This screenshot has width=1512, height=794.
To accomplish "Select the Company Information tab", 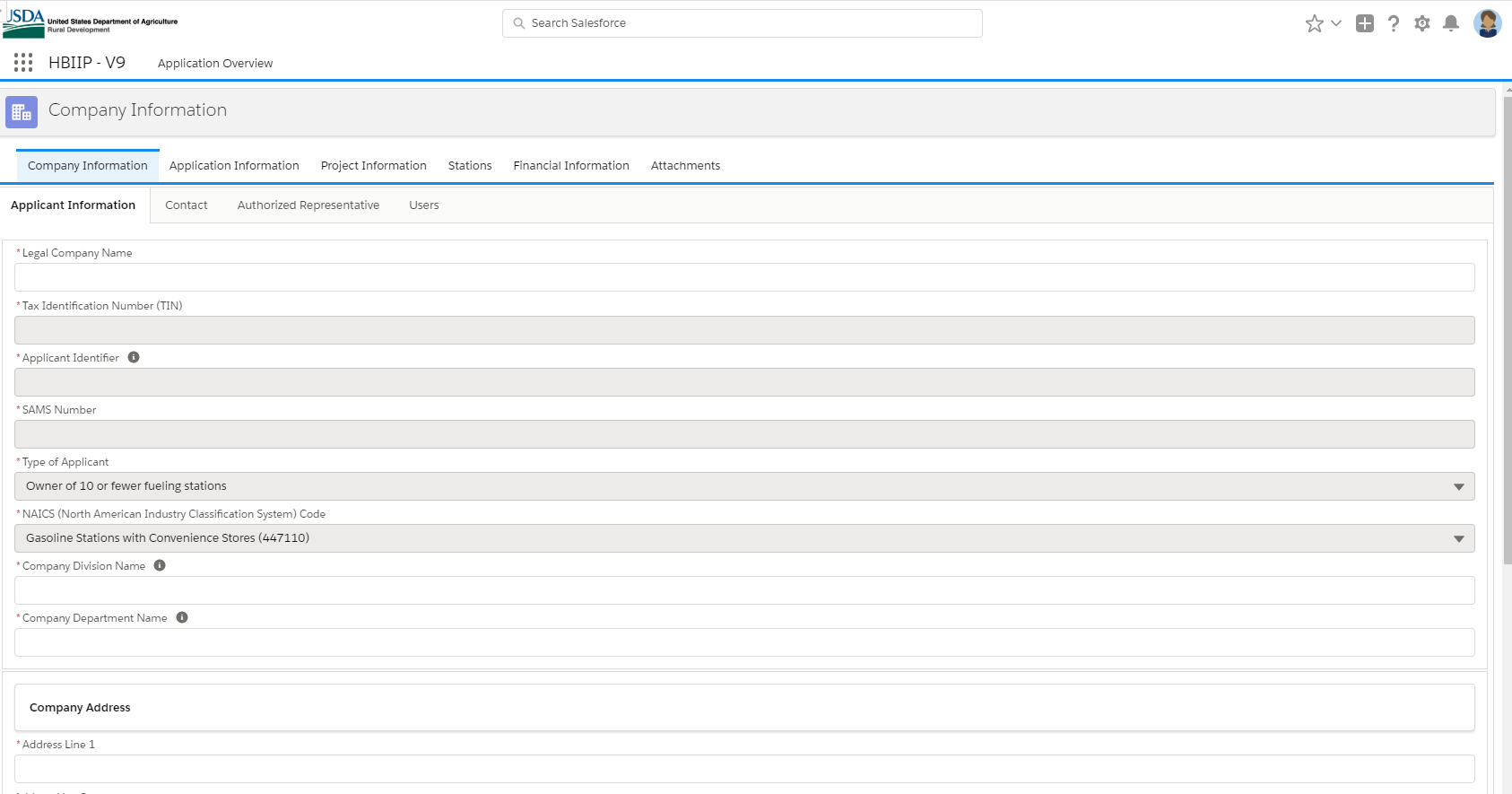I will pyautogui.click(x=88, y=166).
